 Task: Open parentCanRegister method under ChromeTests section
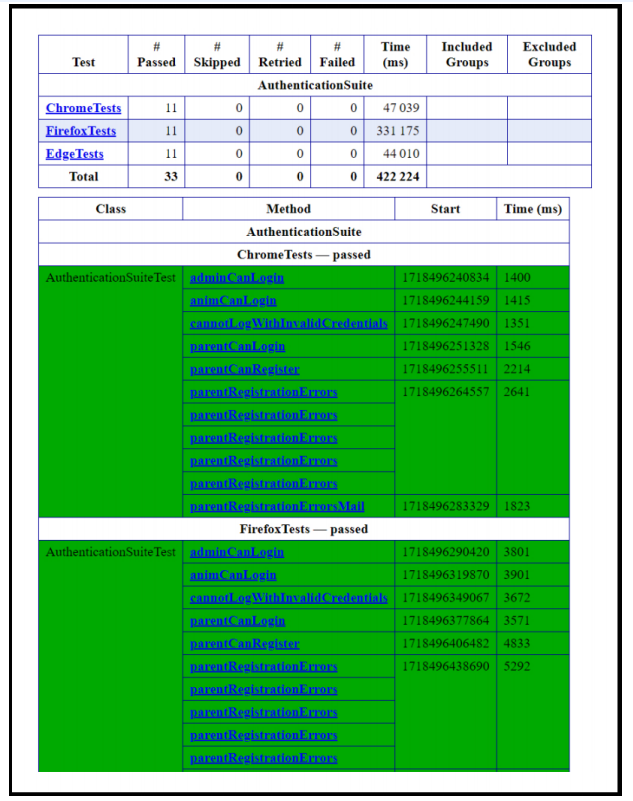click(x=245, y=369)
